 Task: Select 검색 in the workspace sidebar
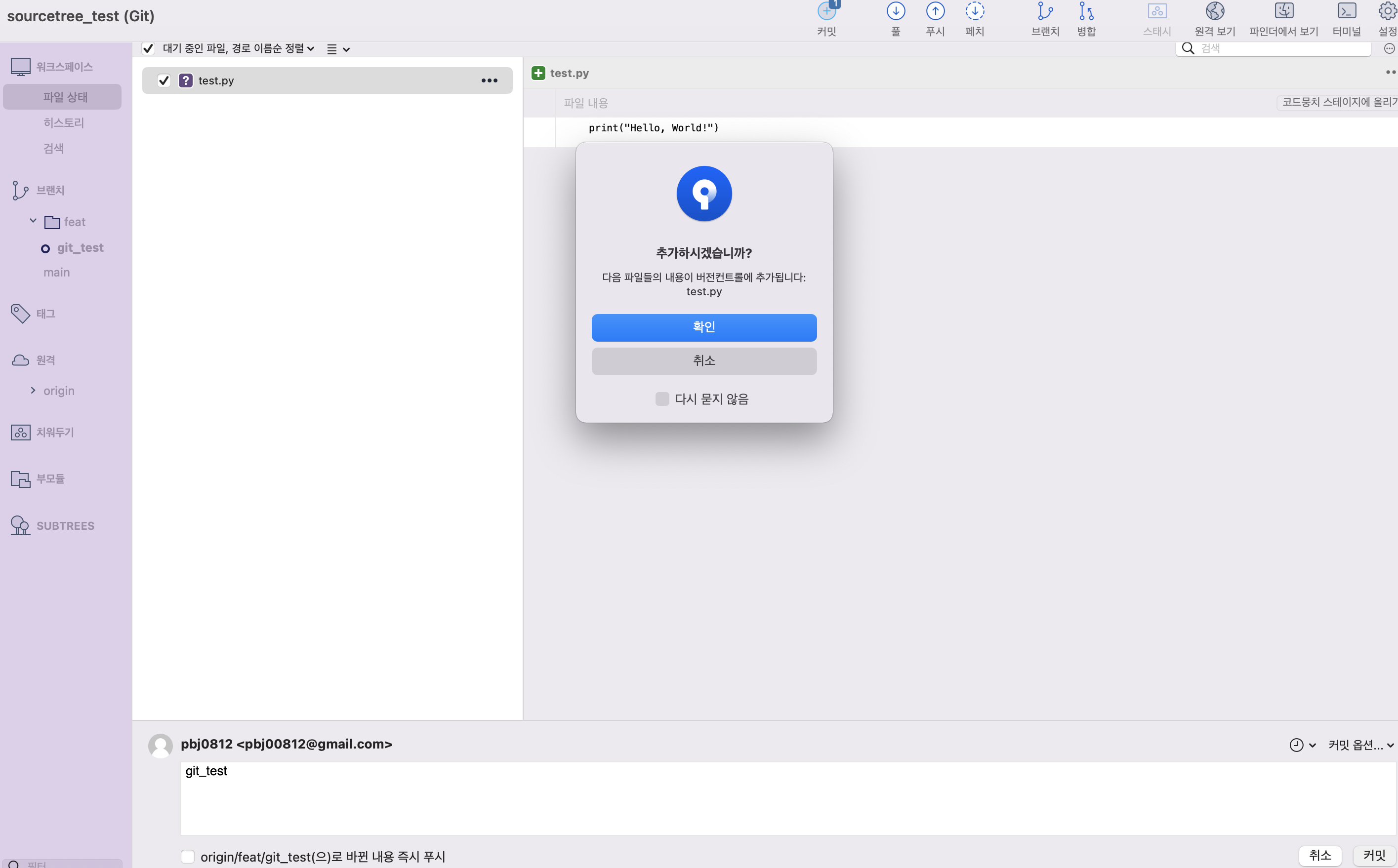53,149
